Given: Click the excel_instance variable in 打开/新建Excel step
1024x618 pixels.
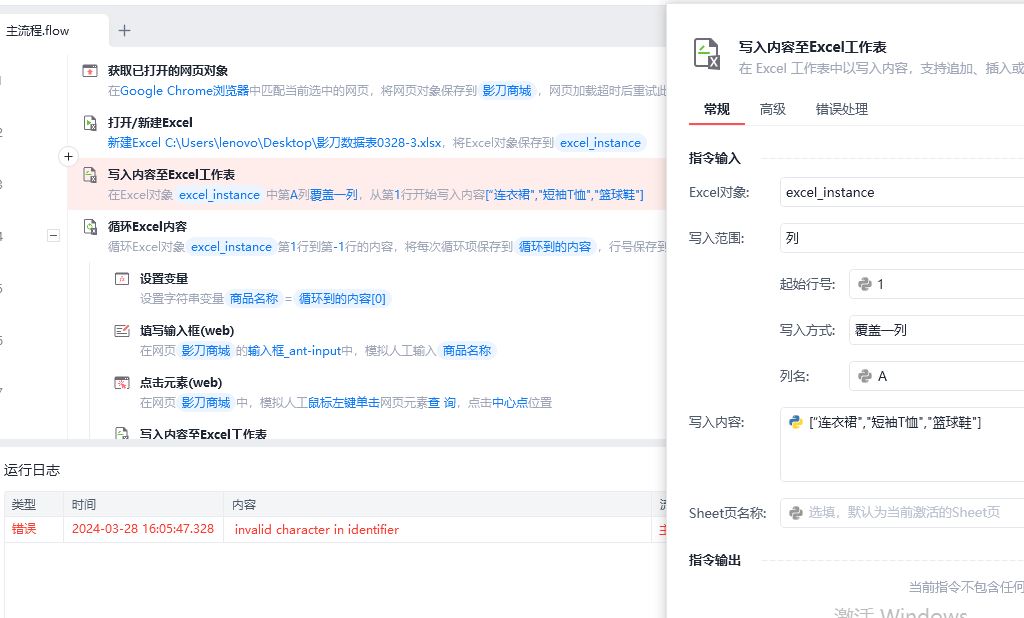Looking at the screenshot, I should point(600,143).
